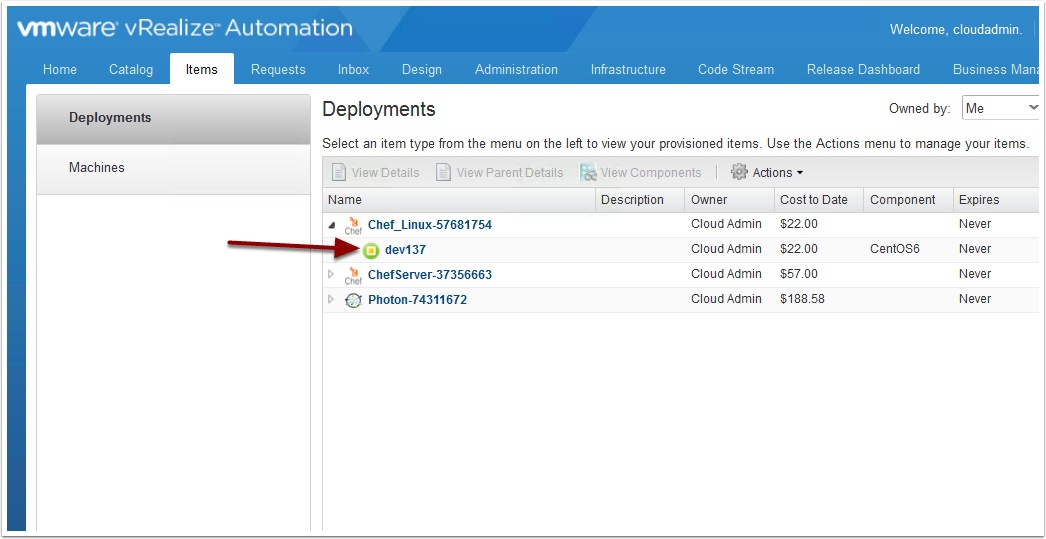The height and width of the screenshot is (539, 1046).
Task: Open the Inbox tab
Action: click(354, 69)
